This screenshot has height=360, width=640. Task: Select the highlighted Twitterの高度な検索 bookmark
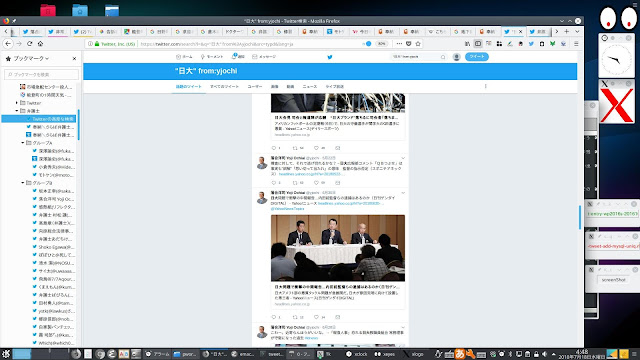pos(39,119)
